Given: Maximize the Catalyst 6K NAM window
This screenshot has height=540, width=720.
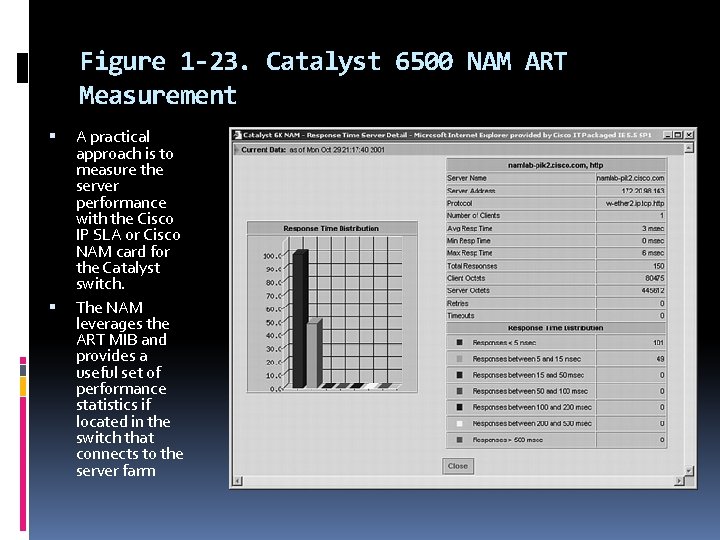Looking at the screenshot, I should [678, 135].
